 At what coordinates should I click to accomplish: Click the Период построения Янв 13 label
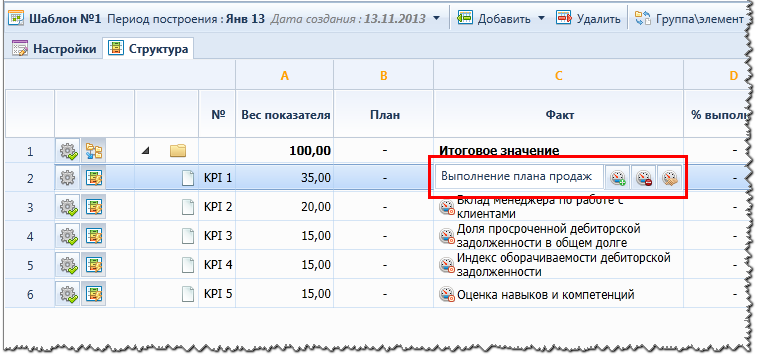[186, 19]
